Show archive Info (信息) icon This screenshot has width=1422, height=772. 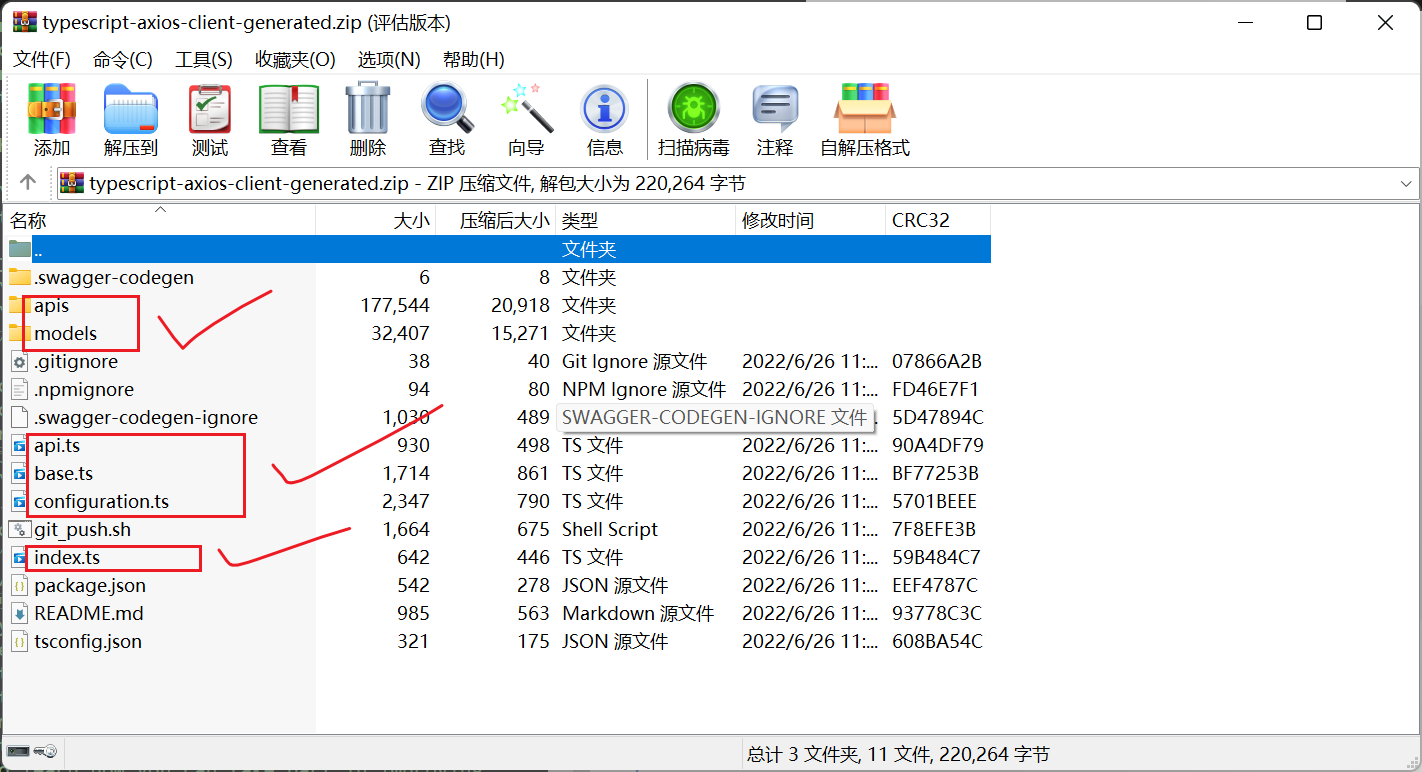(x=605, y=110)
